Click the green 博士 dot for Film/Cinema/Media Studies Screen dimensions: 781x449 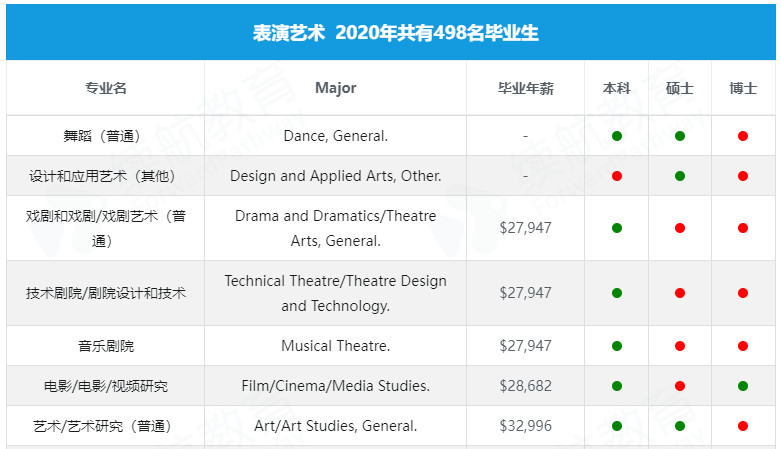[743, 386]
